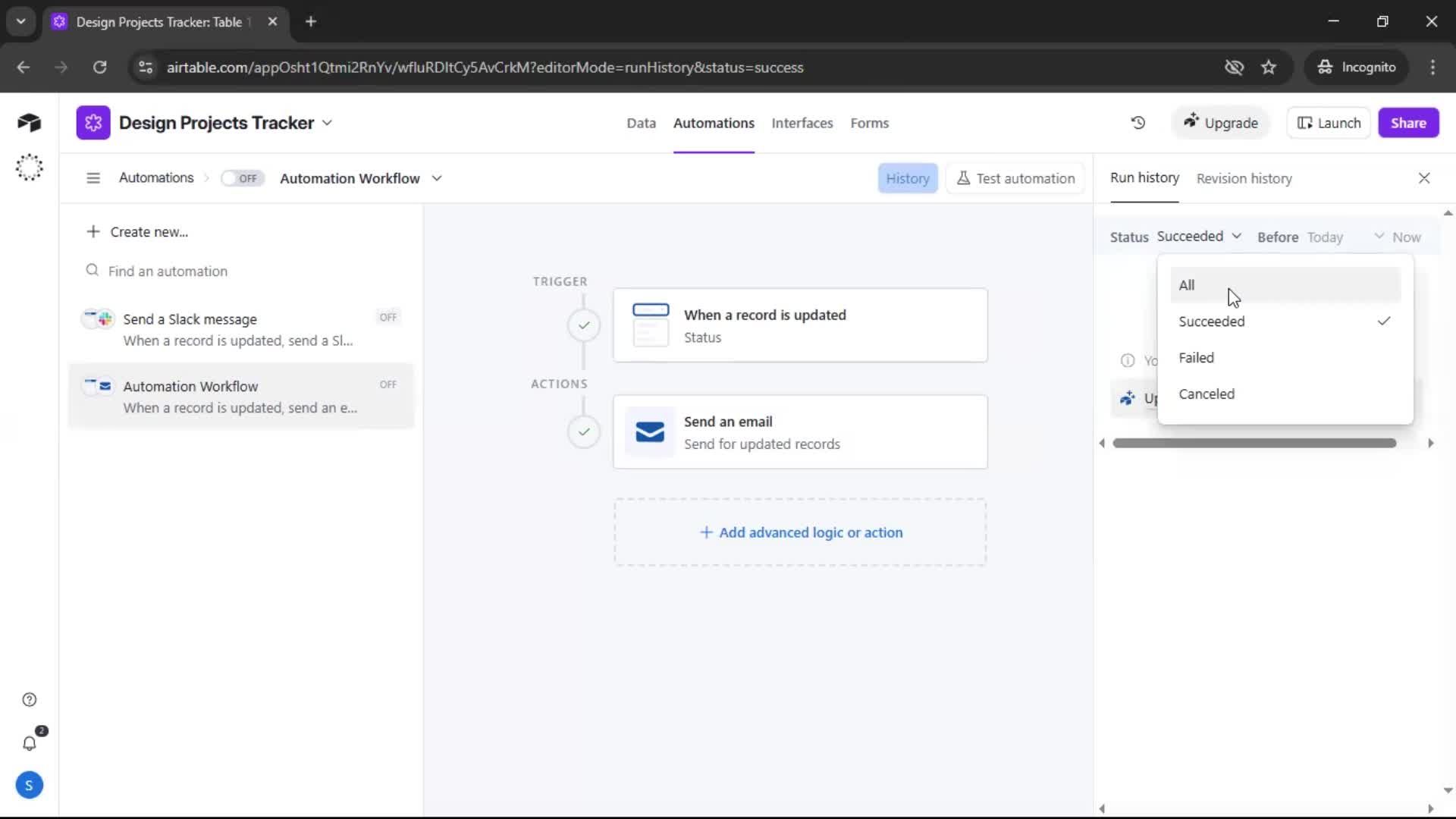
Task: Open base history clock icon
Action: (1137, 123)
